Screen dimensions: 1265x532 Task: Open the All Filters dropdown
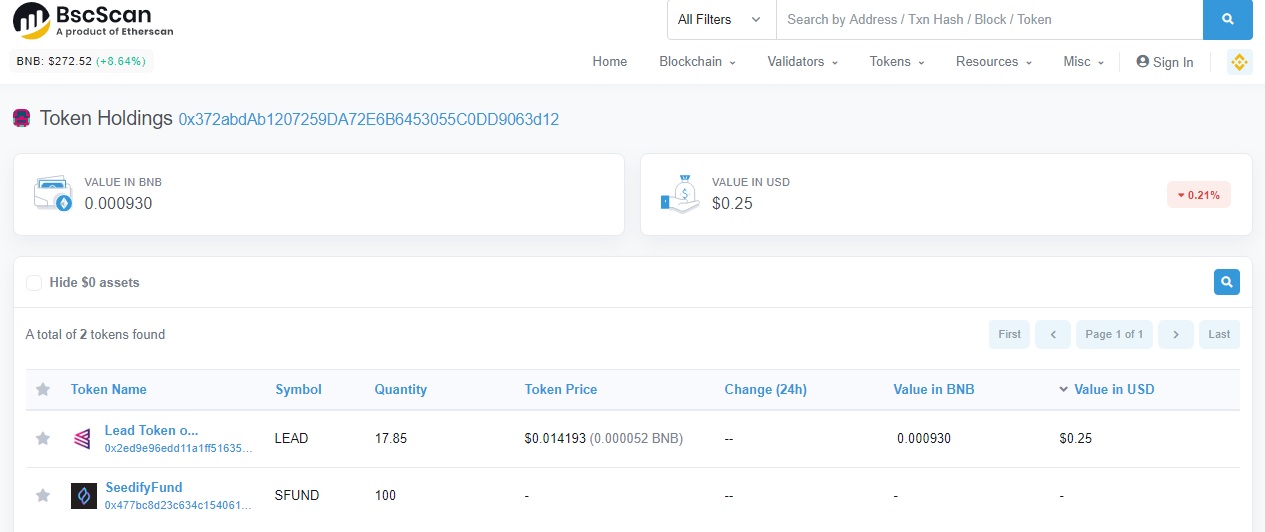click(x=719, y=19)
